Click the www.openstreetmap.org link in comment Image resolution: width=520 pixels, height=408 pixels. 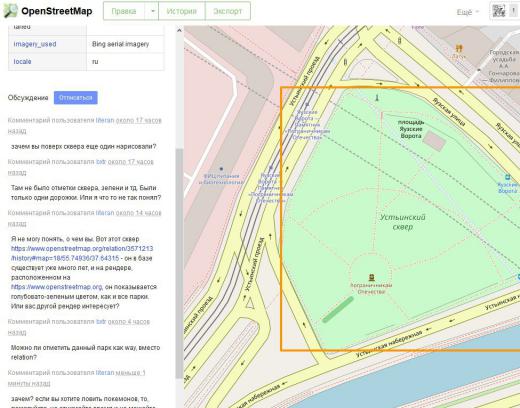point(57,287)
